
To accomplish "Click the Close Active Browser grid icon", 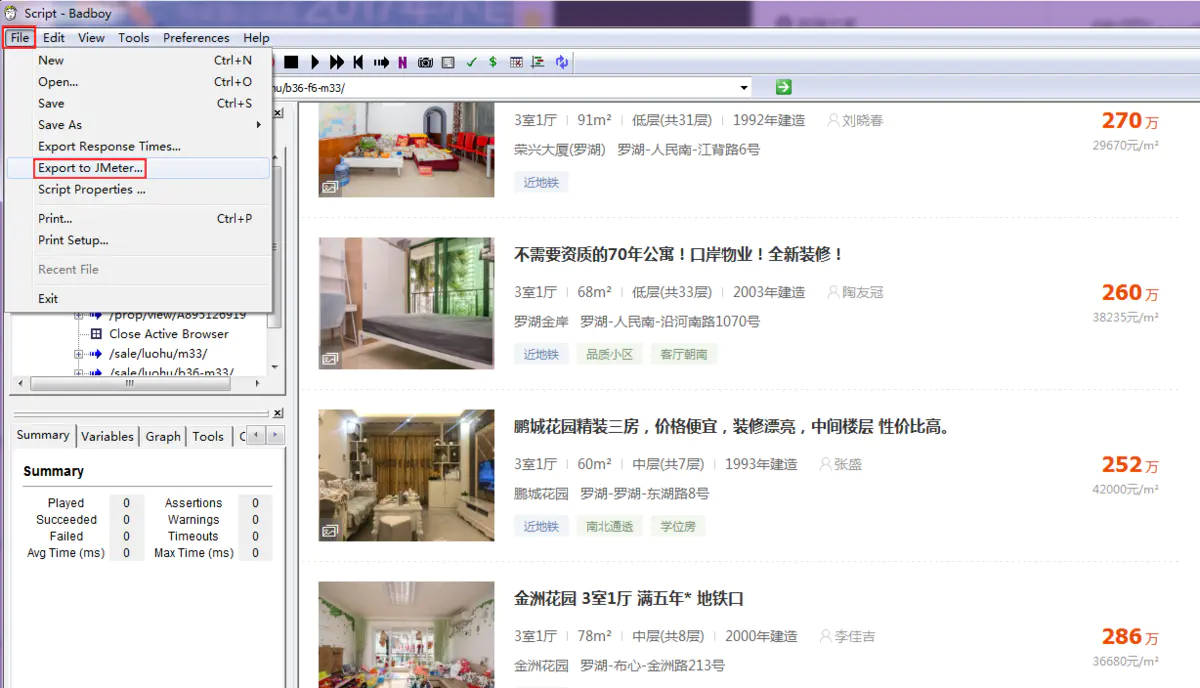I will (97, 334).
